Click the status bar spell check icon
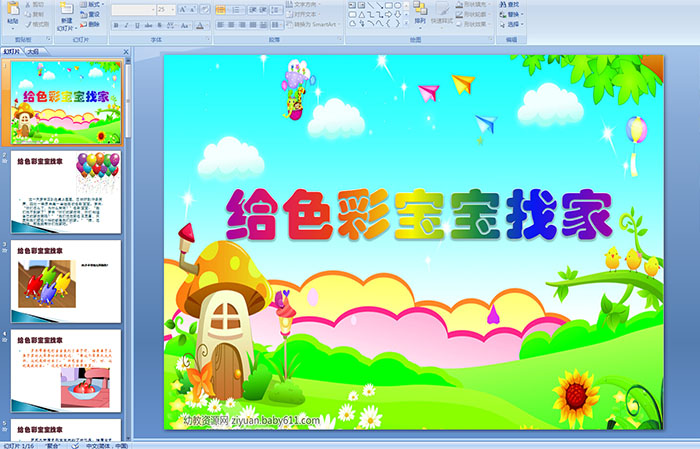The height and width of the screenshot is (449, 700). click(x=75, y=446)
